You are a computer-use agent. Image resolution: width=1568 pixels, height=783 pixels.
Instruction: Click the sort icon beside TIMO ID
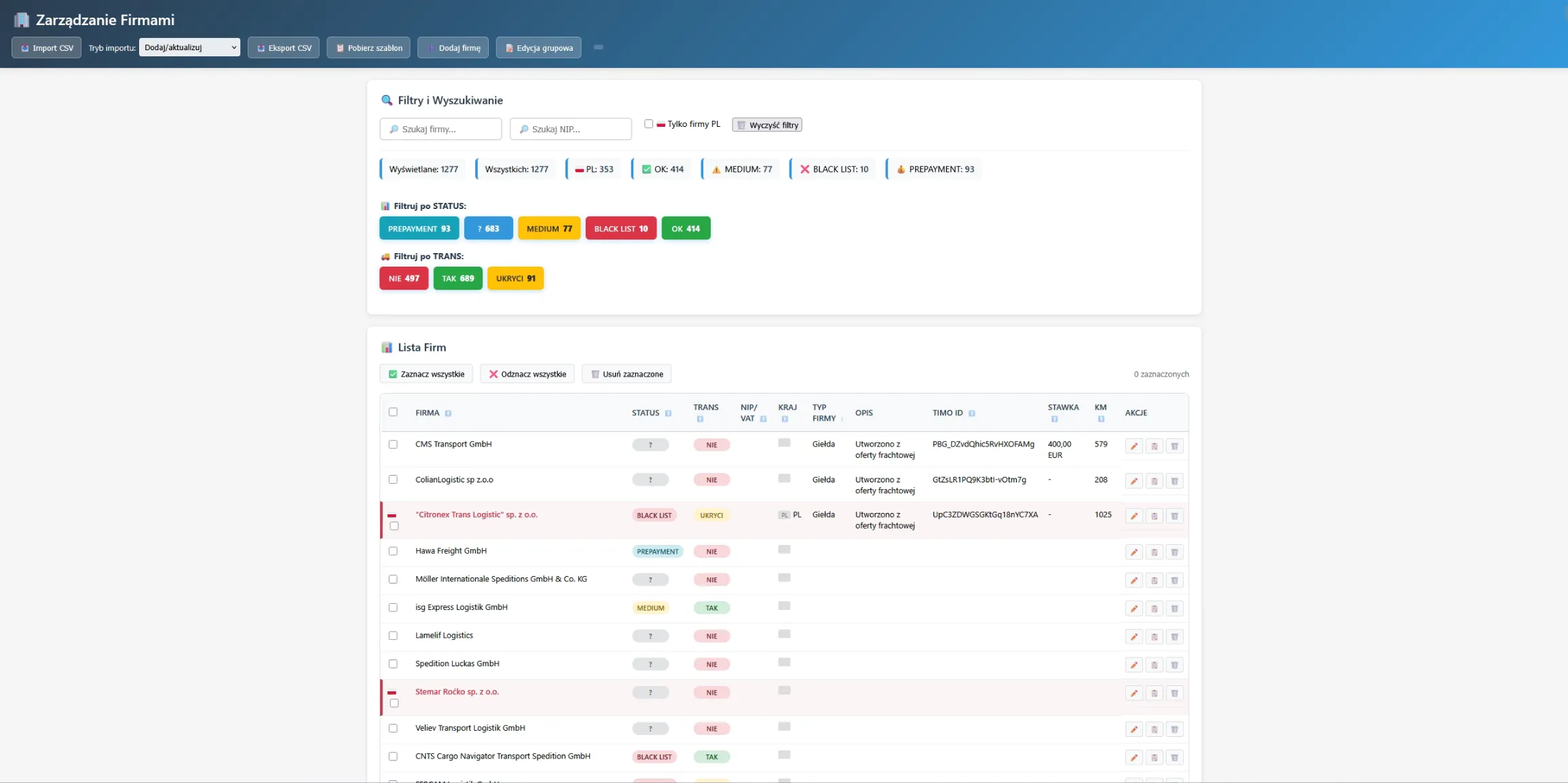coord(973,413)
